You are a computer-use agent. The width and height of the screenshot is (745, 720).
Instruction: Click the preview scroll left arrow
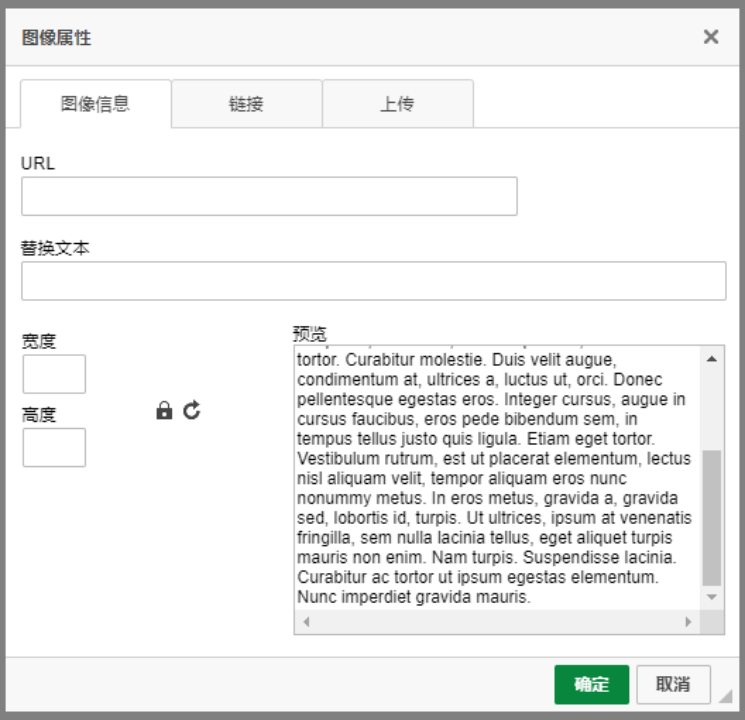[306, 622]
